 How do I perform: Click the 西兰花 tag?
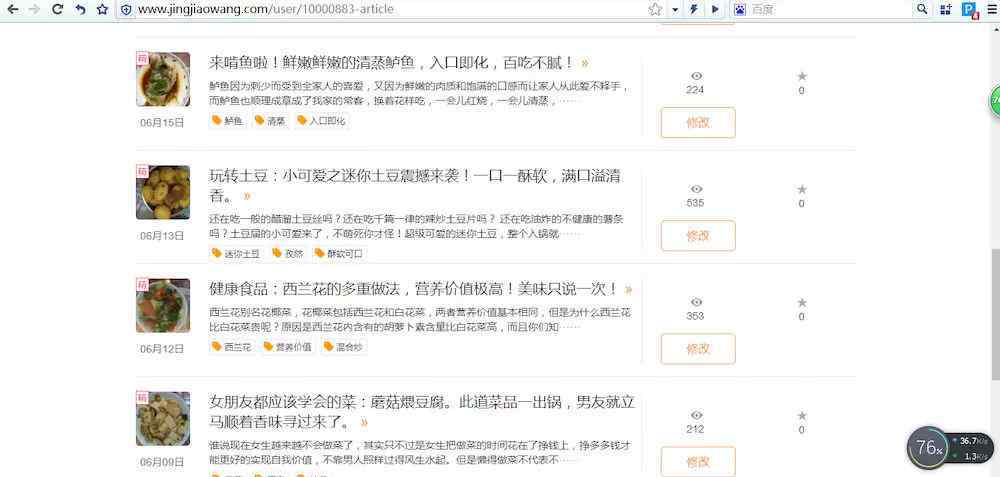click(232, 347)
